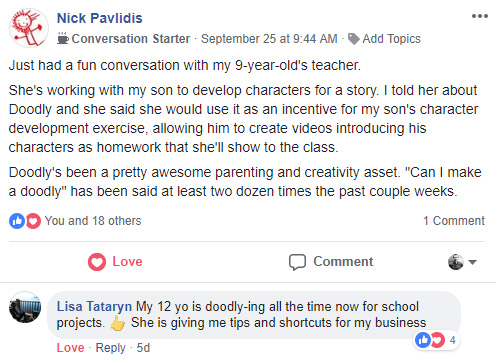This screenshot has width=496, height=364.
Task: Expand the 1 Comment count
Action: pyautogui.click(x=454, y=221)
